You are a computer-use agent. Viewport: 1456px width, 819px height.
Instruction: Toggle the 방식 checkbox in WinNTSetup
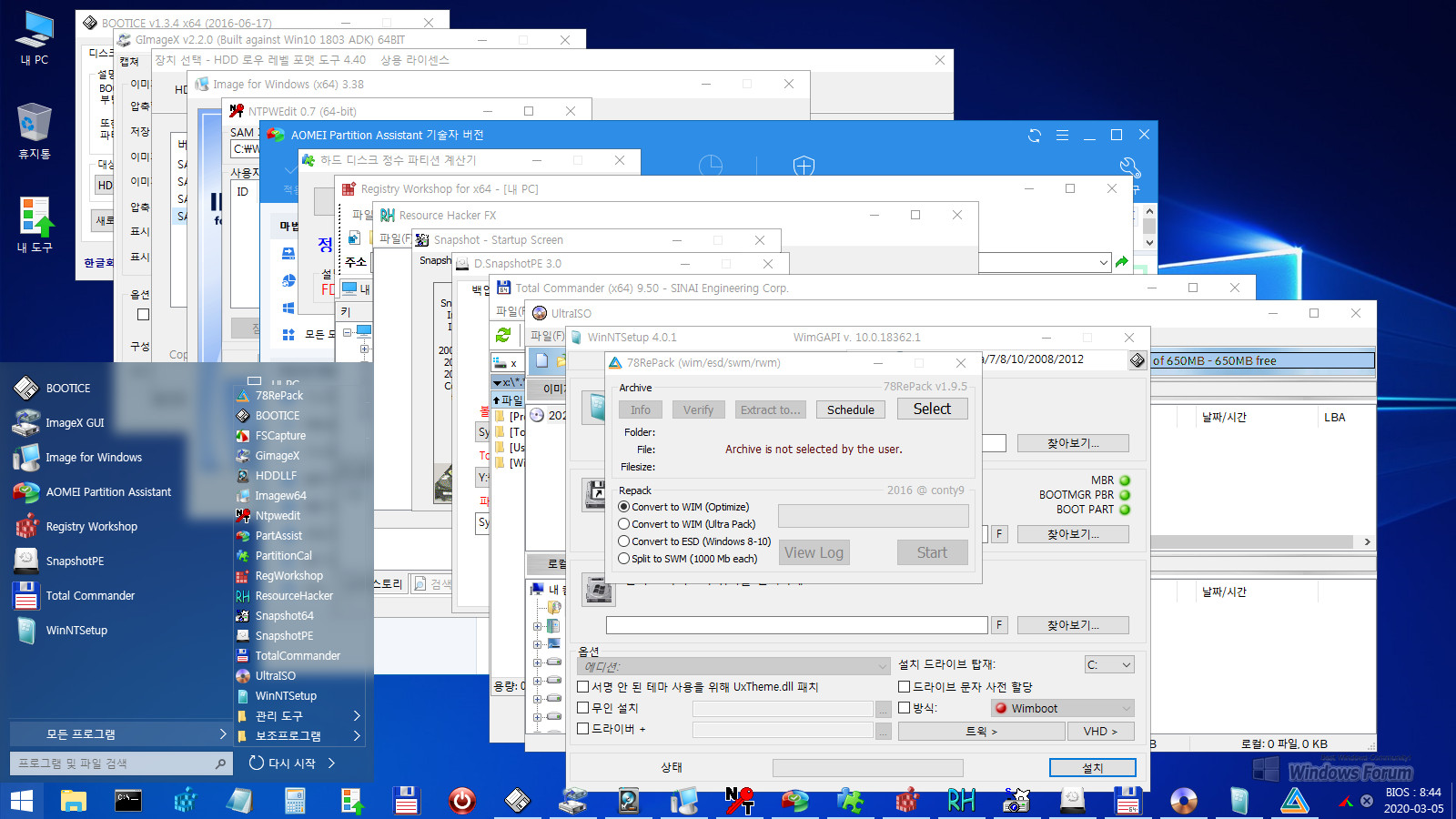[x=905, y=707]
